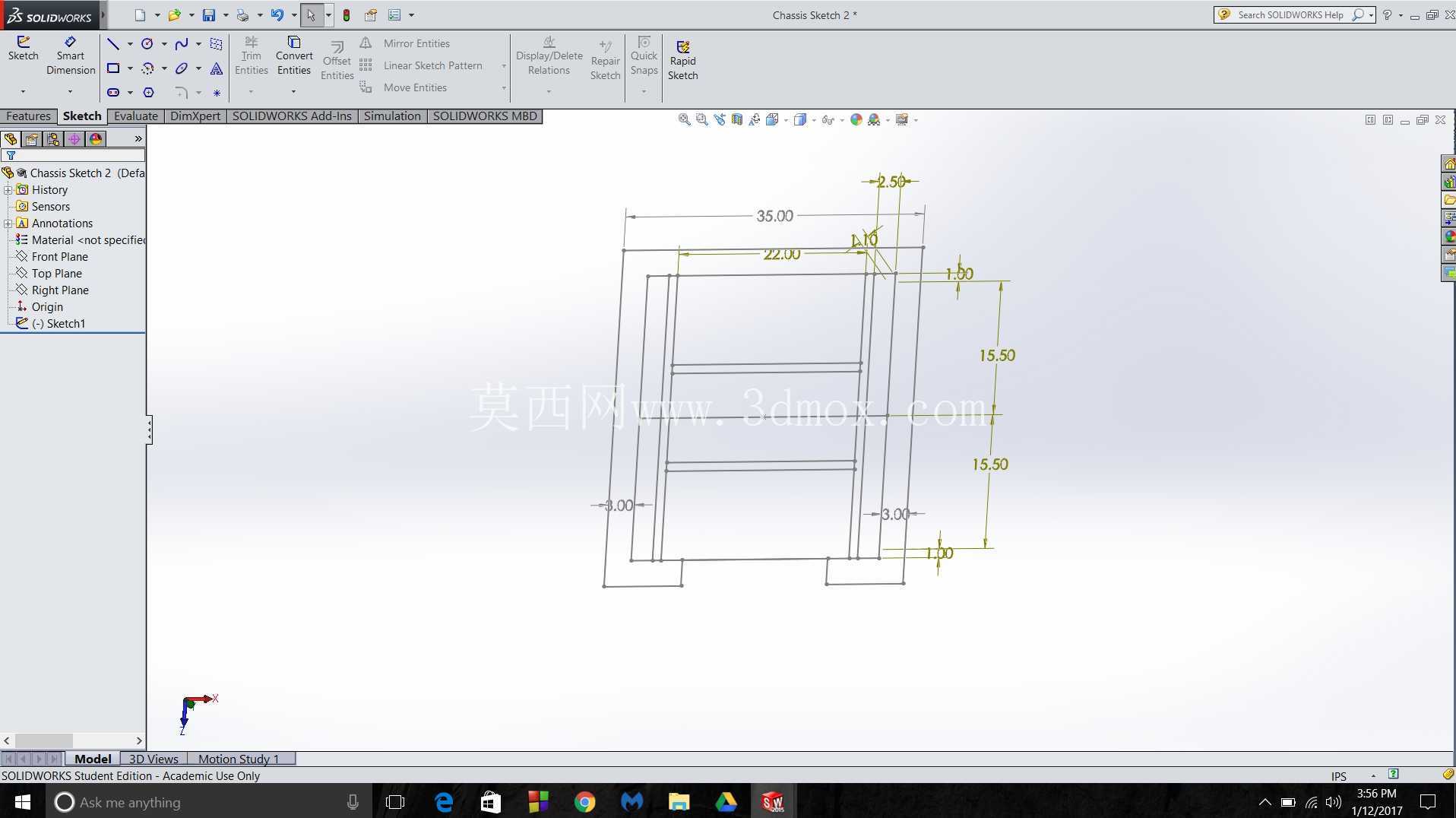Image resolution: width=1456 pixels, height=818 pixels.
Task: Select the Point sketch tool
Action: pos(217,94)
